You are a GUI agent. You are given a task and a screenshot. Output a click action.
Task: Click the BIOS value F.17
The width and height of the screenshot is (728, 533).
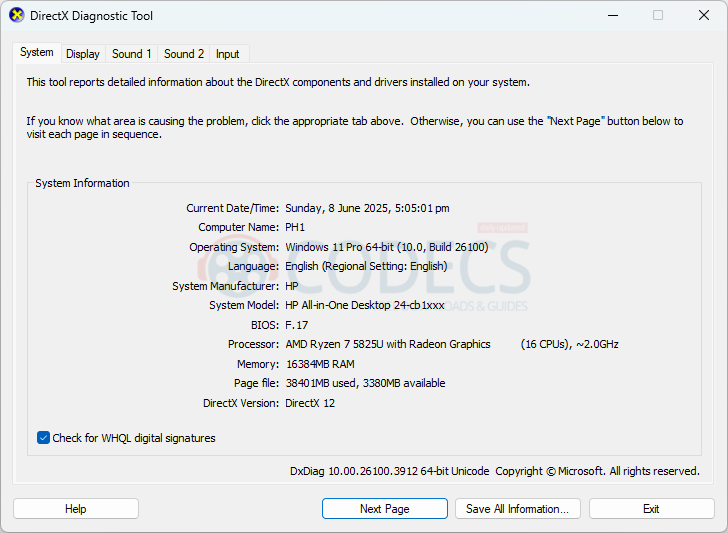pyautogui.click(x=297, y=325)
